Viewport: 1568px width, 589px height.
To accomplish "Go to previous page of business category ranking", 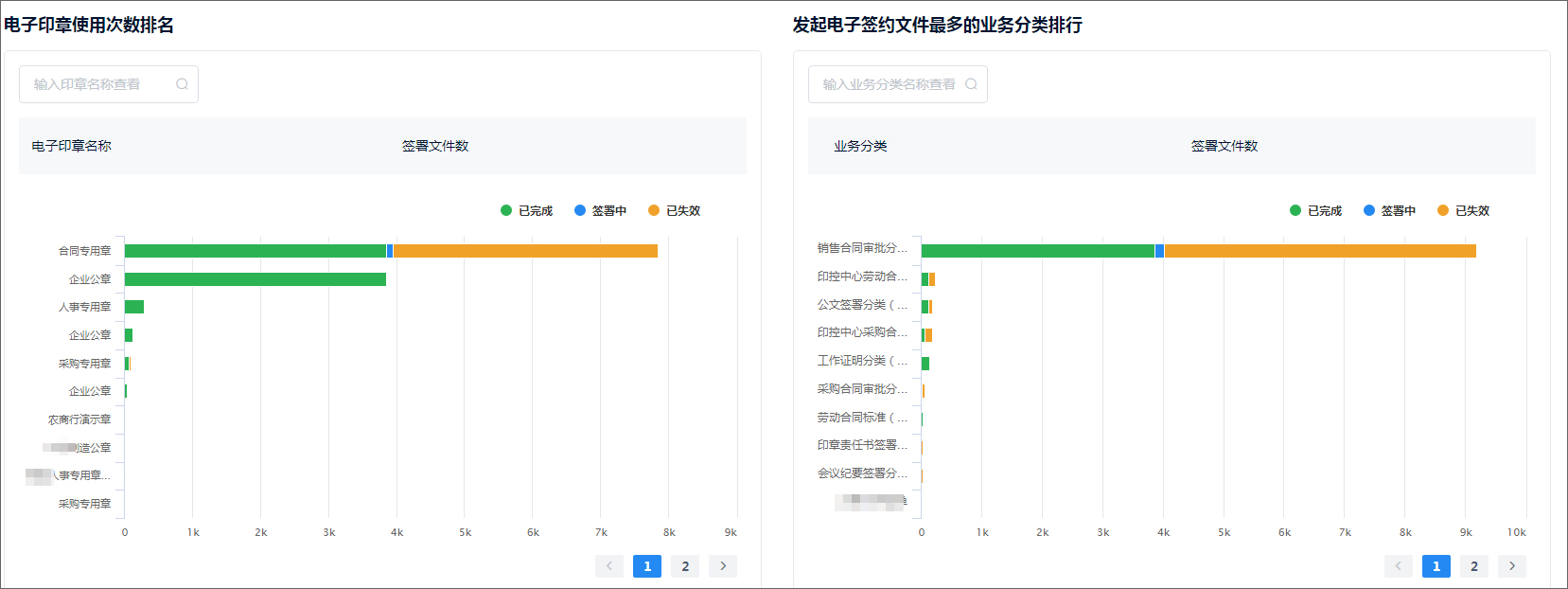I will click(x=1399, y=566).
